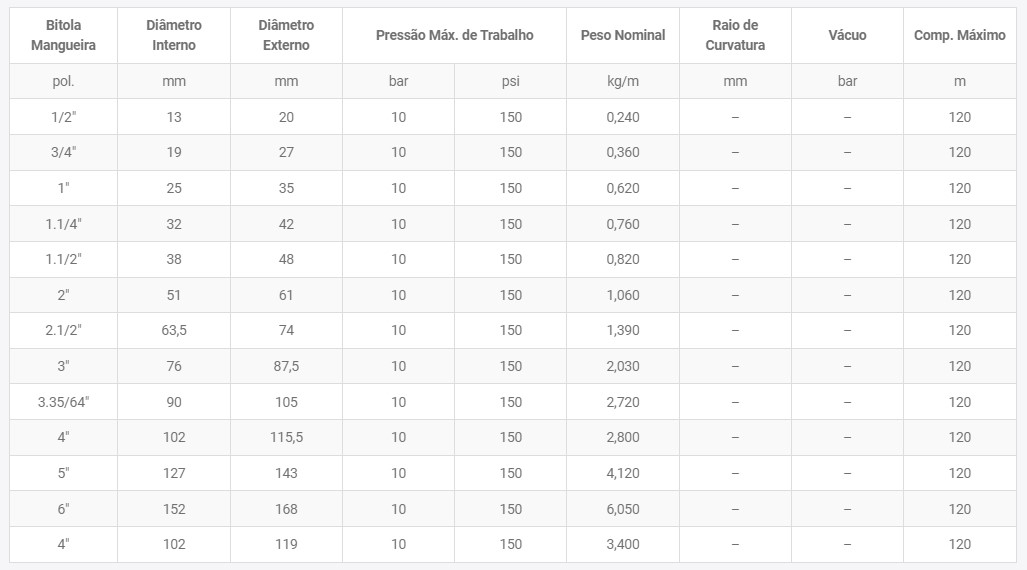Click the Pressão Máx. de Trabalho header

(454, 35)
